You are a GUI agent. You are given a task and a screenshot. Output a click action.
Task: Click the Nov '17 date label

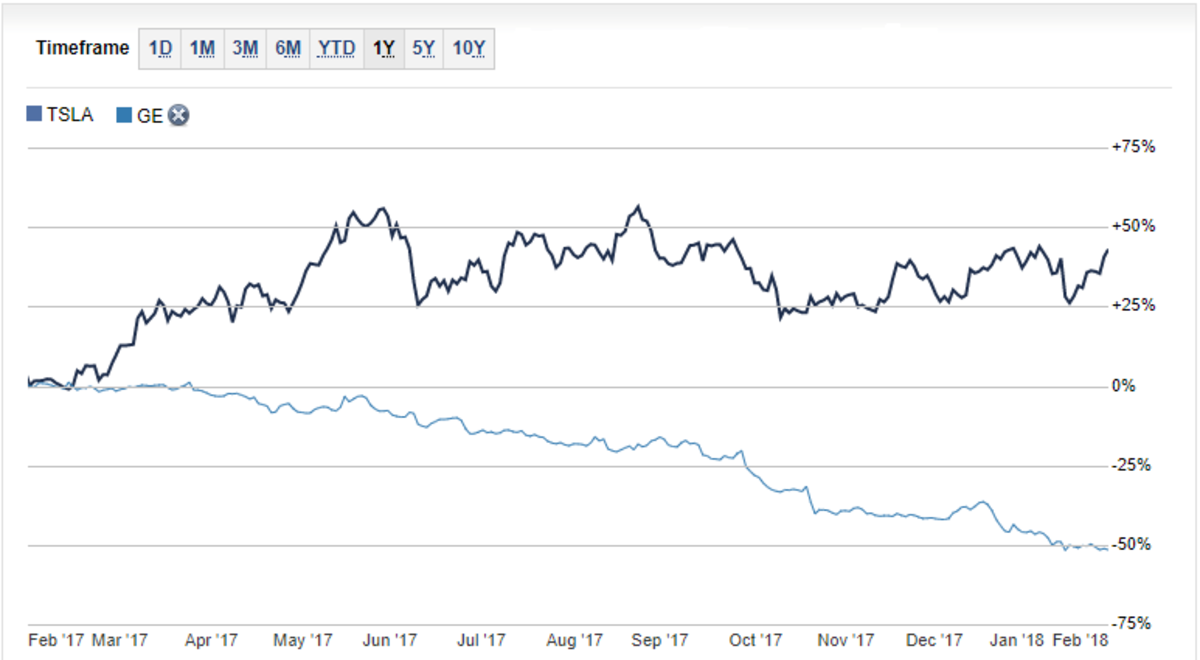[848, 639]
